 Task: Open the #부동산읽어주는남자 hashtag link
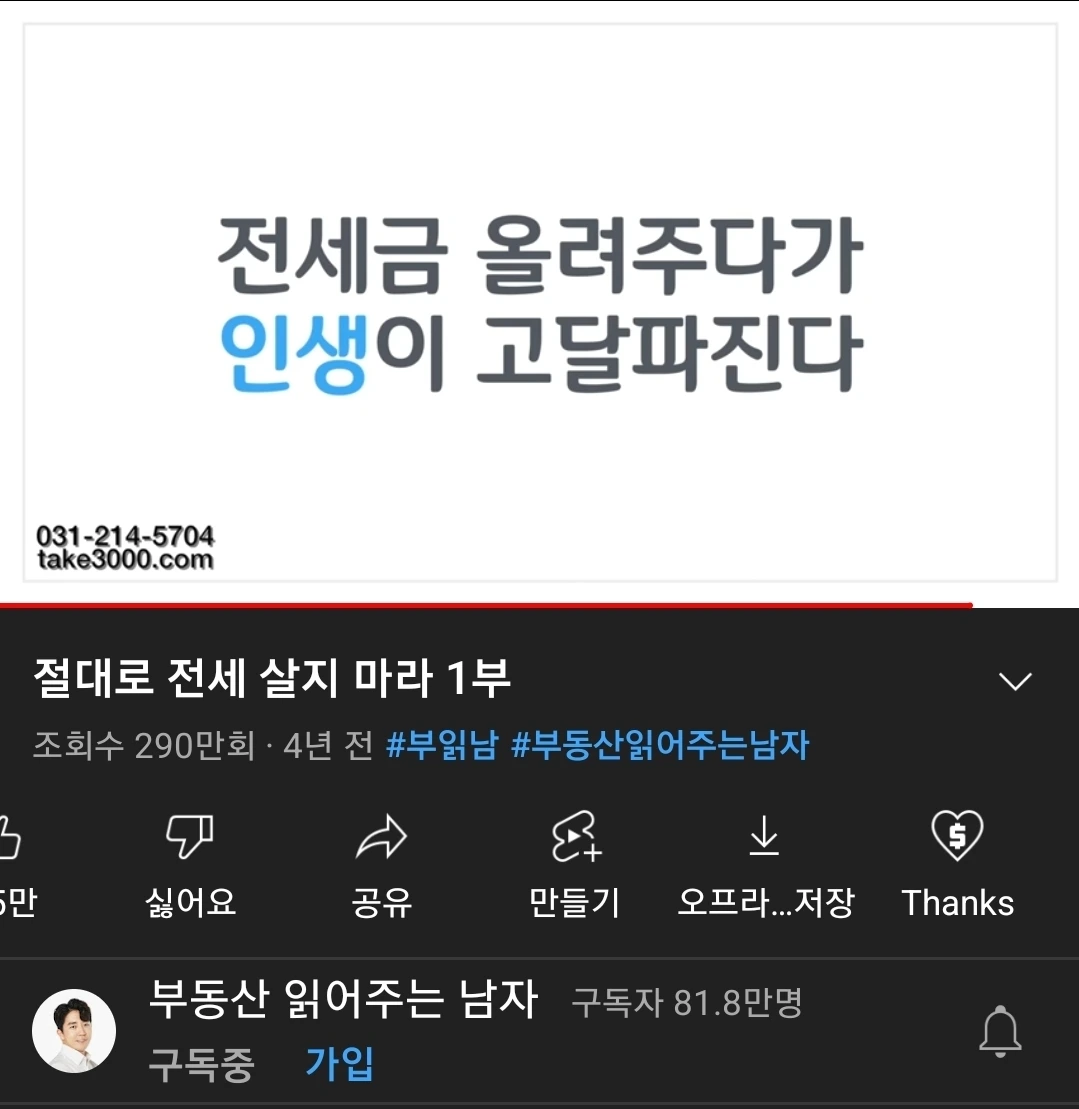(660, 745)
